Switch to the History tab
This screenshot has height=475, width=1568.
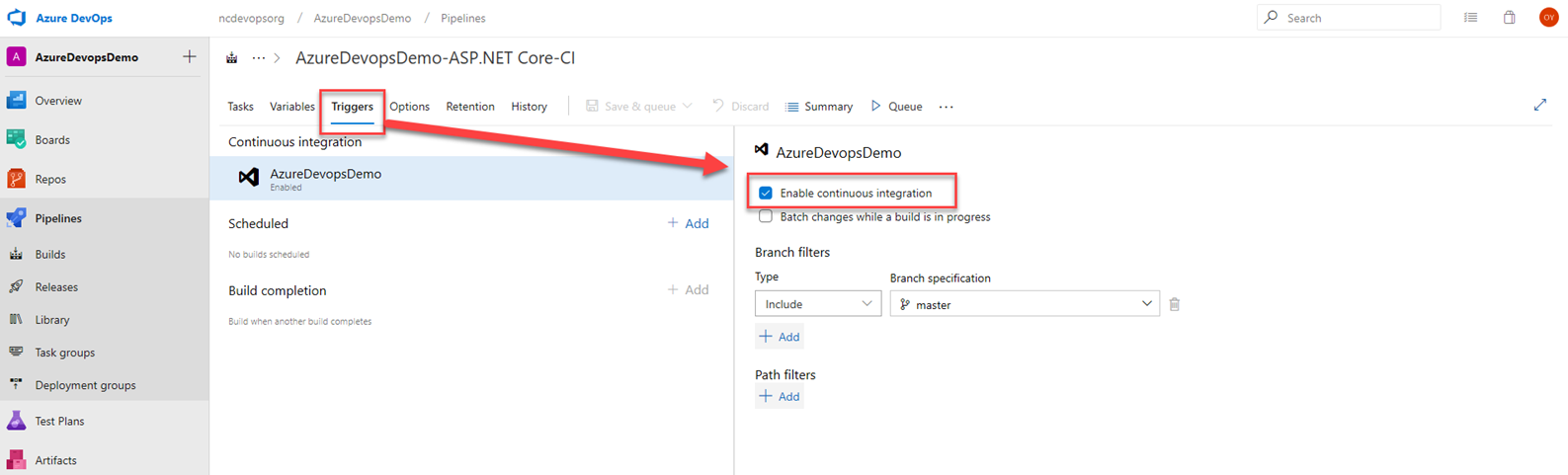pos(529,107)
